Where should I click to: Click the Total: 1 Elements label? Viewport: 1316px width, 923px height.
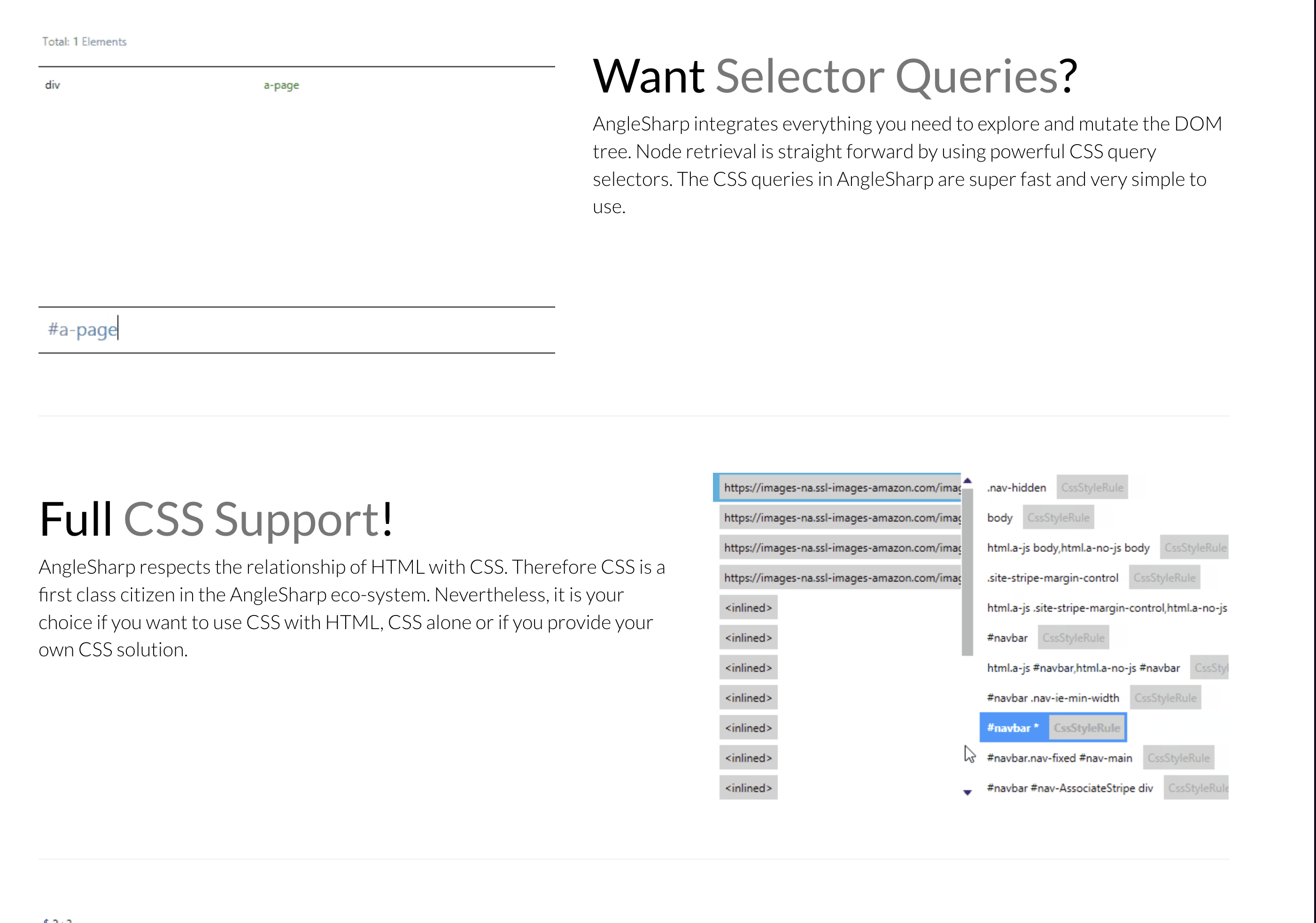[84, 42]
